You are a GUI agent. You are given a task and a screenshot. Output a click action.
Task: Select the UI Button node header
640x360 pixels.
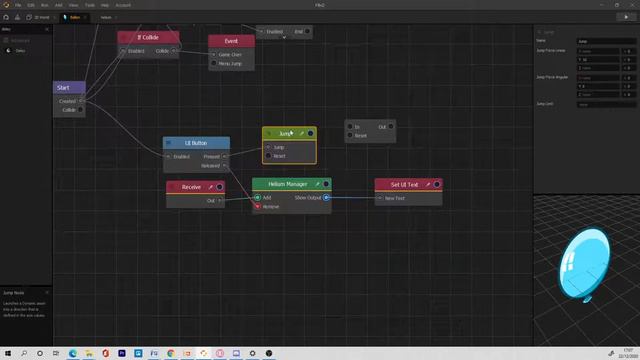(x=196, y=143)
